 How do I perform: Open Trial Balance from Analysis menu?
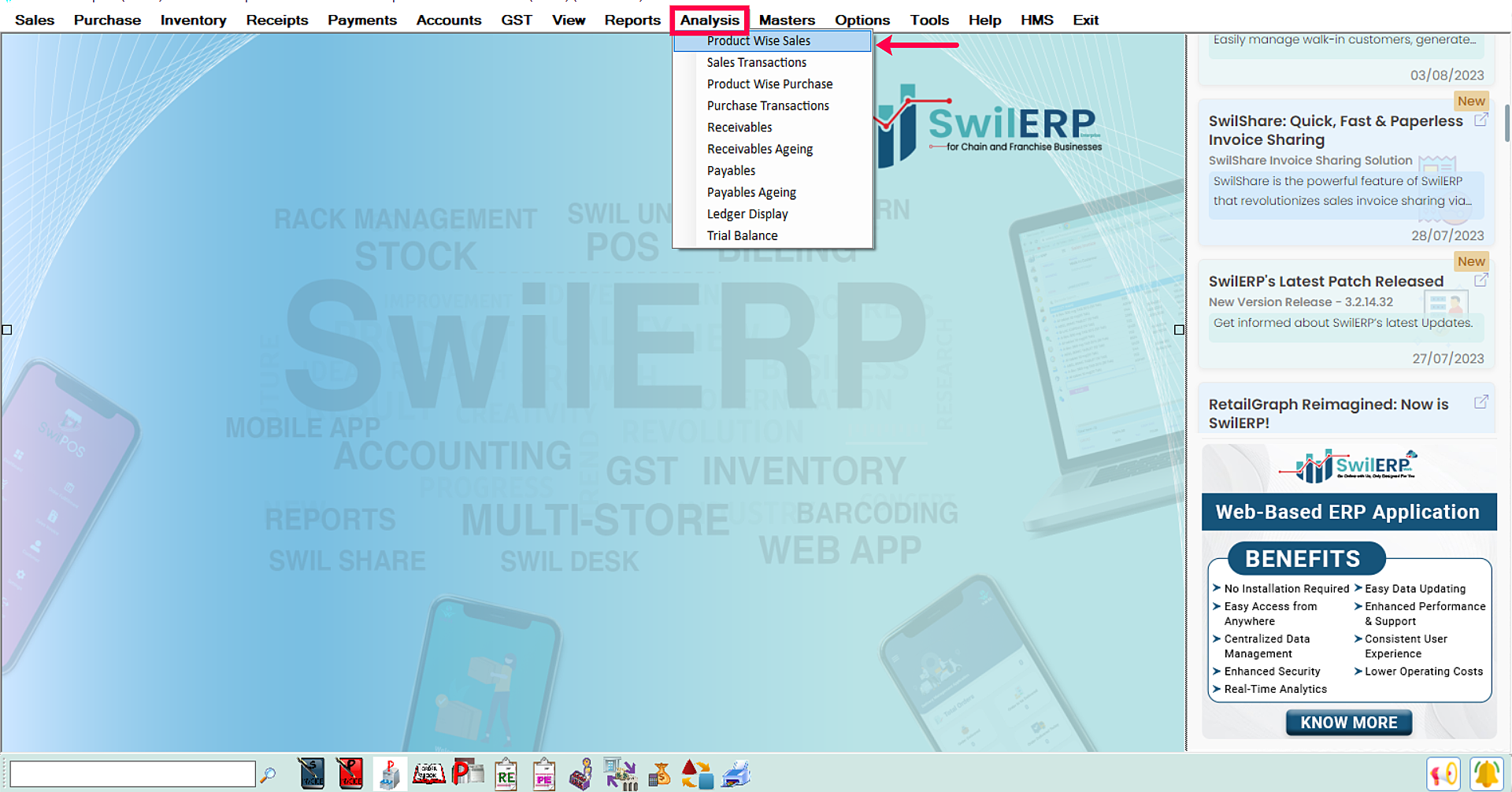coord(773,235)
